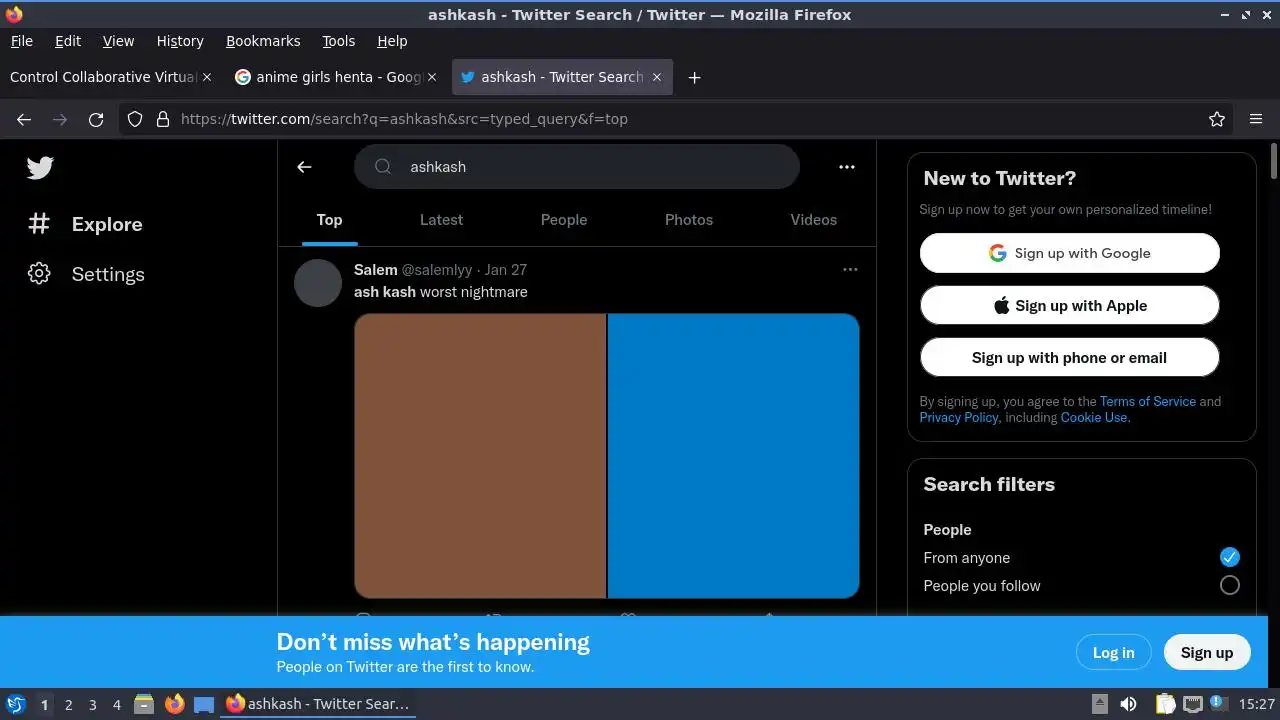Click the network monitor tray icon

tap(1193, 704)
